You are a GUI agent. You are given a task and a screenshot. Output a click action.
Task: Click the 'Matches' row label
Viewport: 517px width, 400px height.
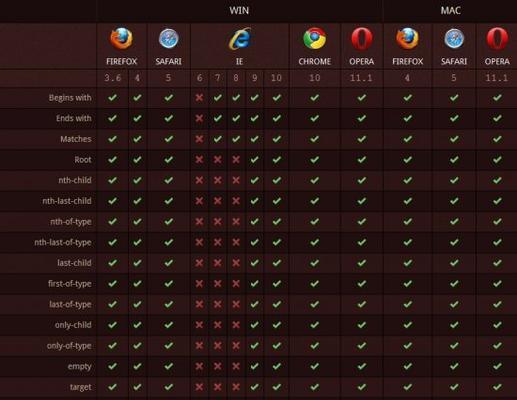pyautogui.click(x=76, y=139)
